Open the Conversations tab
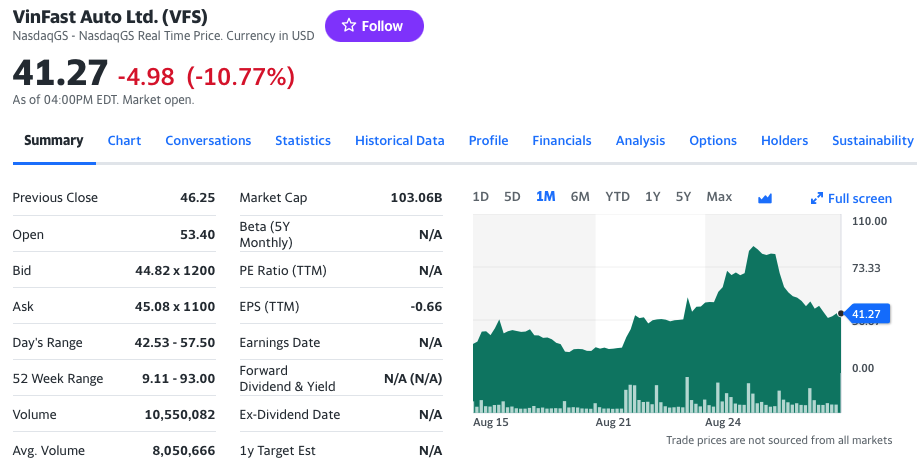This screenshot has height=471, width=917. pos(208,140)
